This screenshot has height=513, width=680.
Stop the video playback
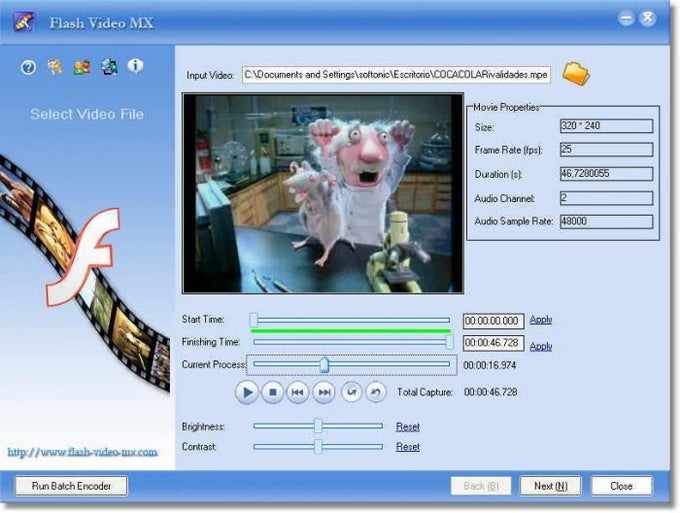272,392
